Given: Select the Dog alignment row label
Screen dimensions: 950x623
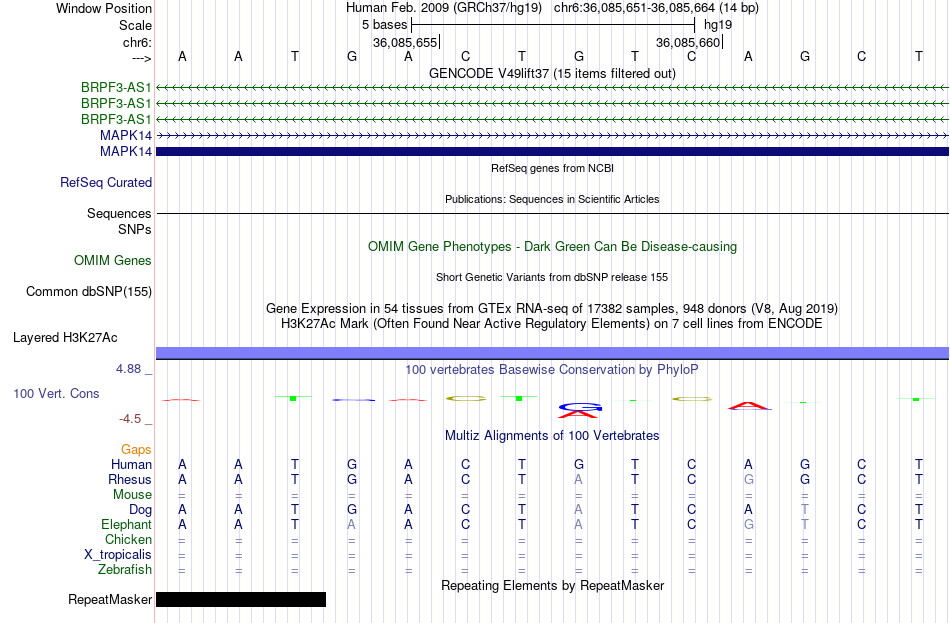Looking at the screenshot, I should coord(140,510).
